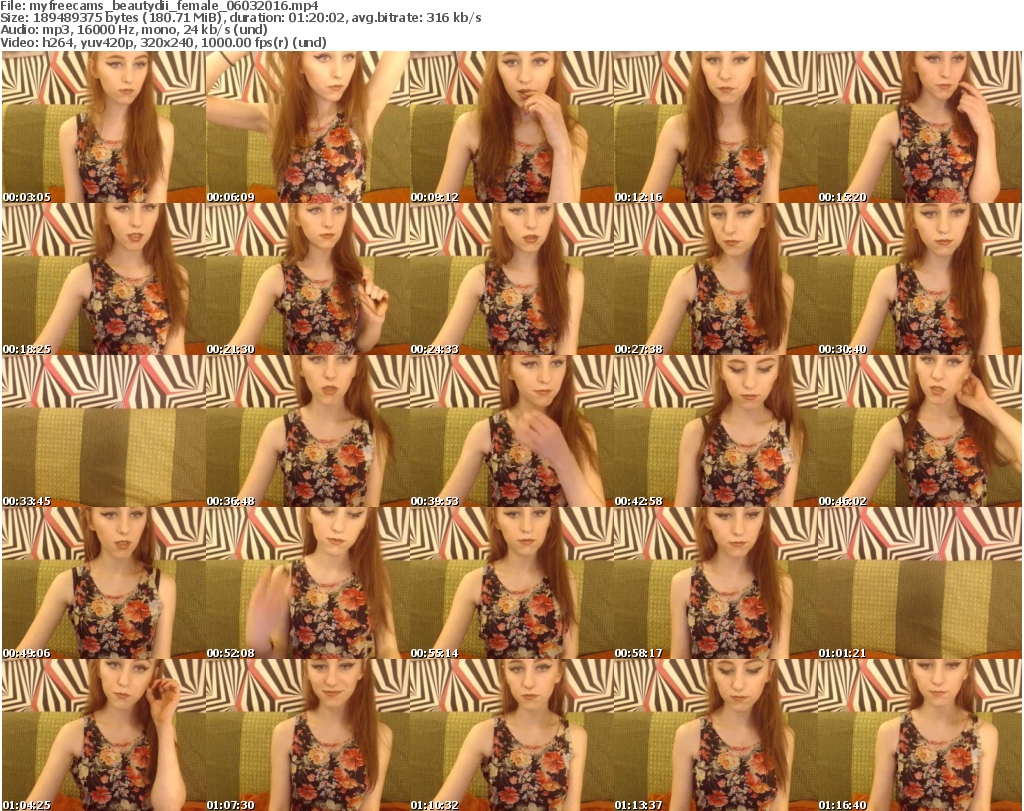Viewport: 1024px width, 811px height.
Task: Choose the 01:04:25 preview frame
Action: (104, 735)
